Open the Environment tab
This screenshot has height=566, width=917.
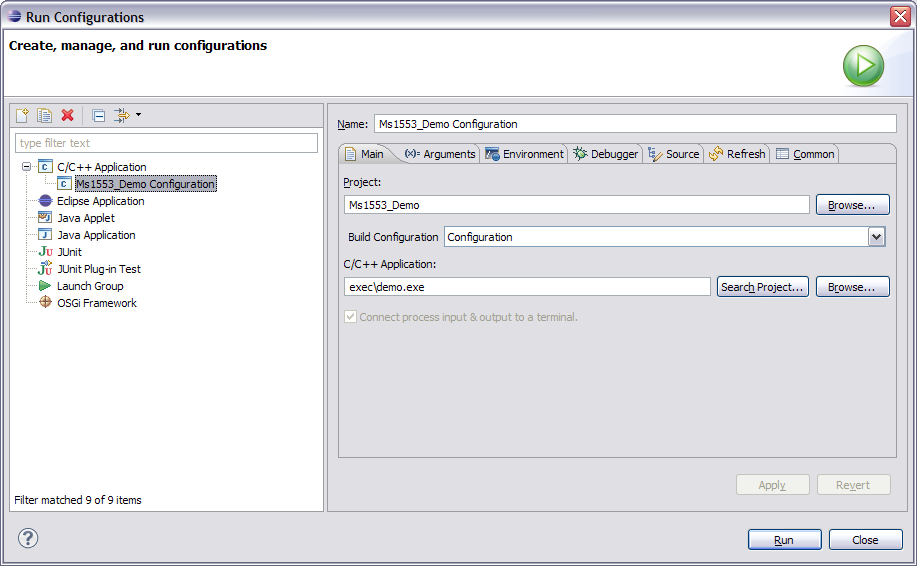pyautogui.click(x=525, y=154)
